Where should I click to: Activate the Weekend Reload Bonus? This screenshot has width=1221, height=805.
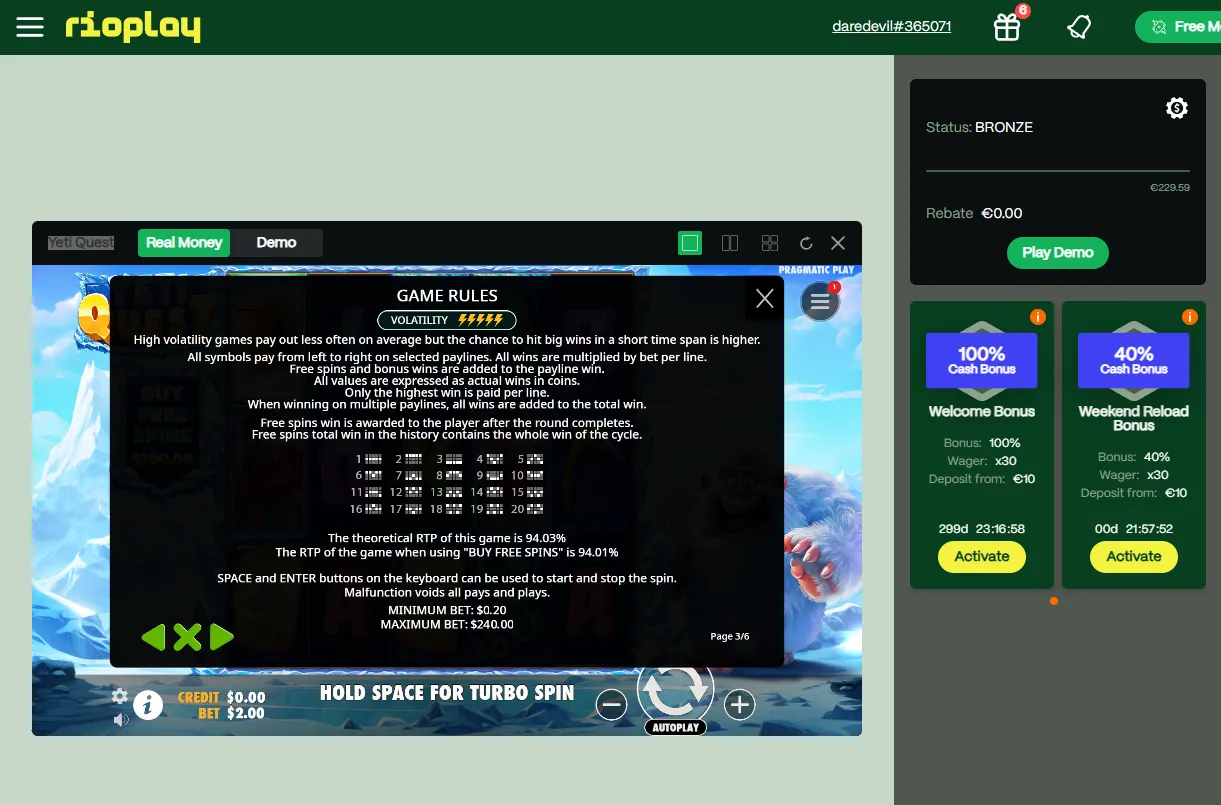(1133, 556)
